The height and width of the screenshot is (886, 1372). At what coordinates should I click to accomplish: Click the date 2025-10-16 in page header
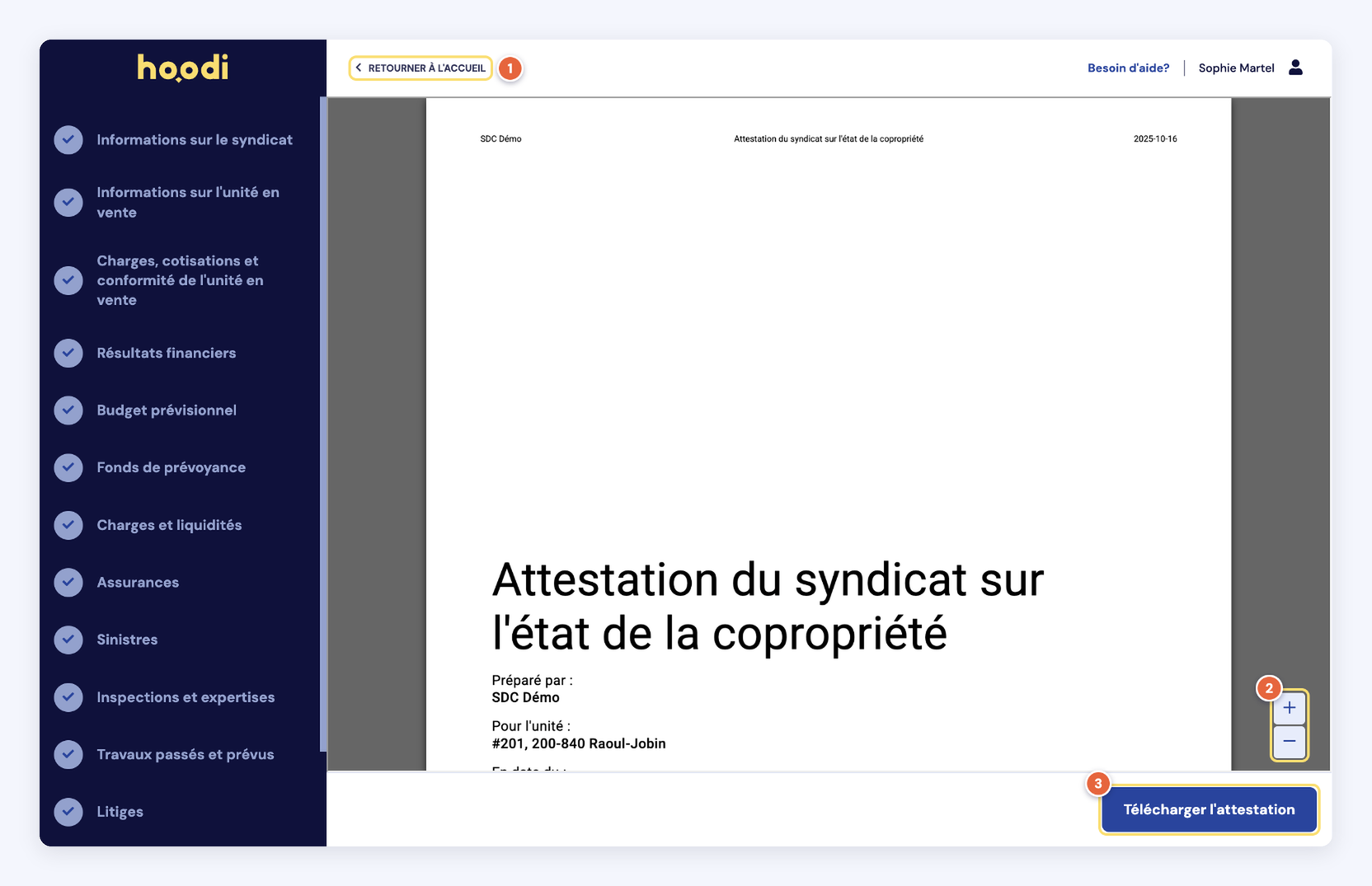point(1155,138)
